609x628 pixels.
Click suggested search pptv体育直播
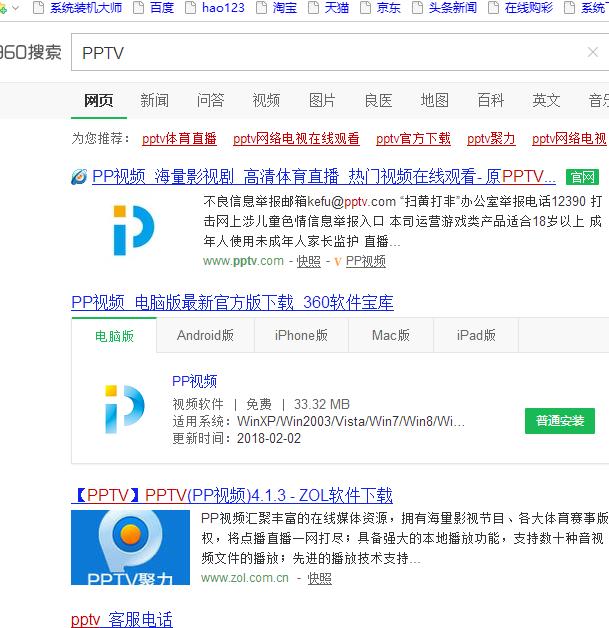pos(179,139)
